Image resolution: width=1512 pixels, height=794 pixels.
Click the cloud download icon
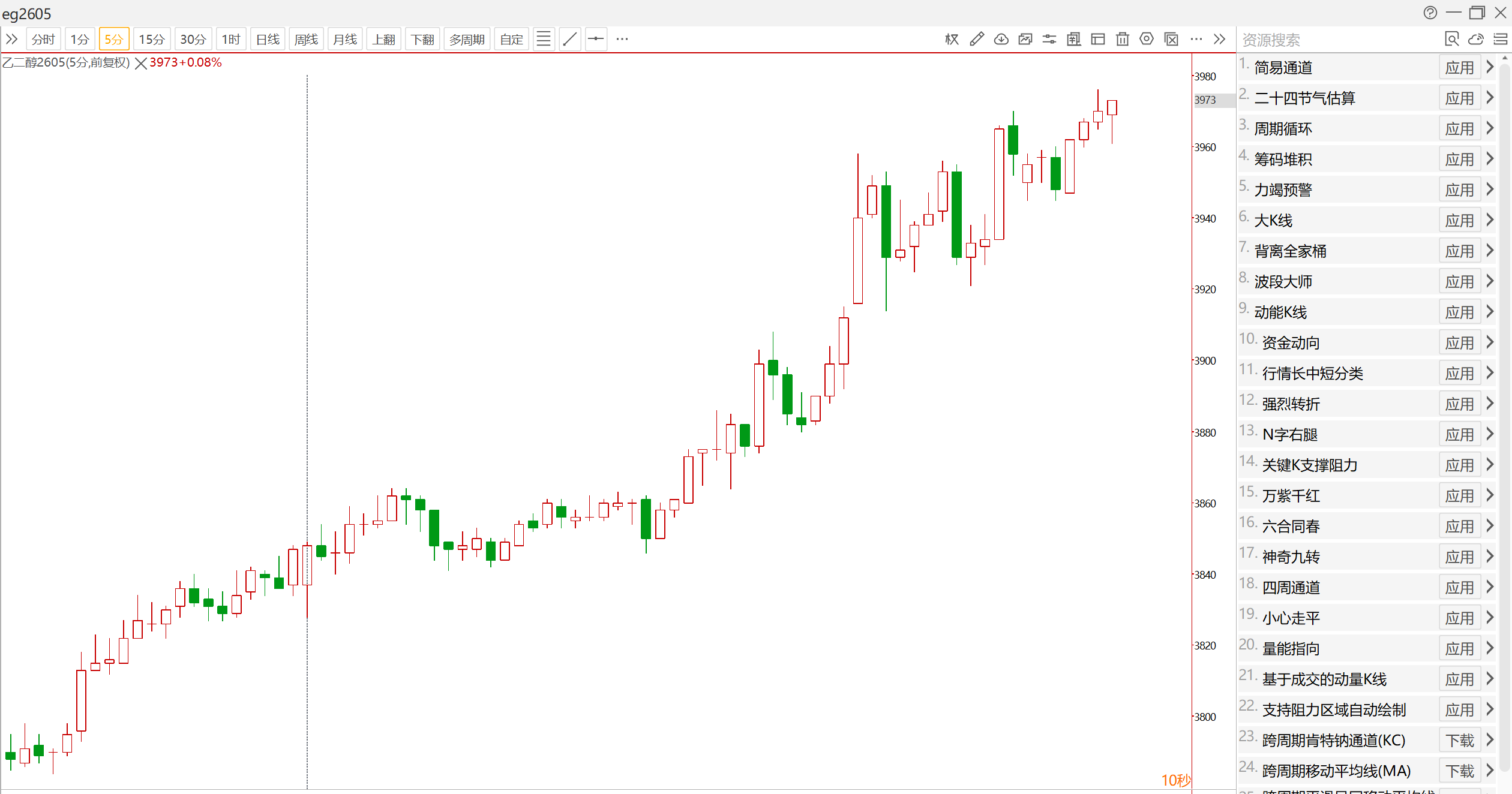(1001, 40)
